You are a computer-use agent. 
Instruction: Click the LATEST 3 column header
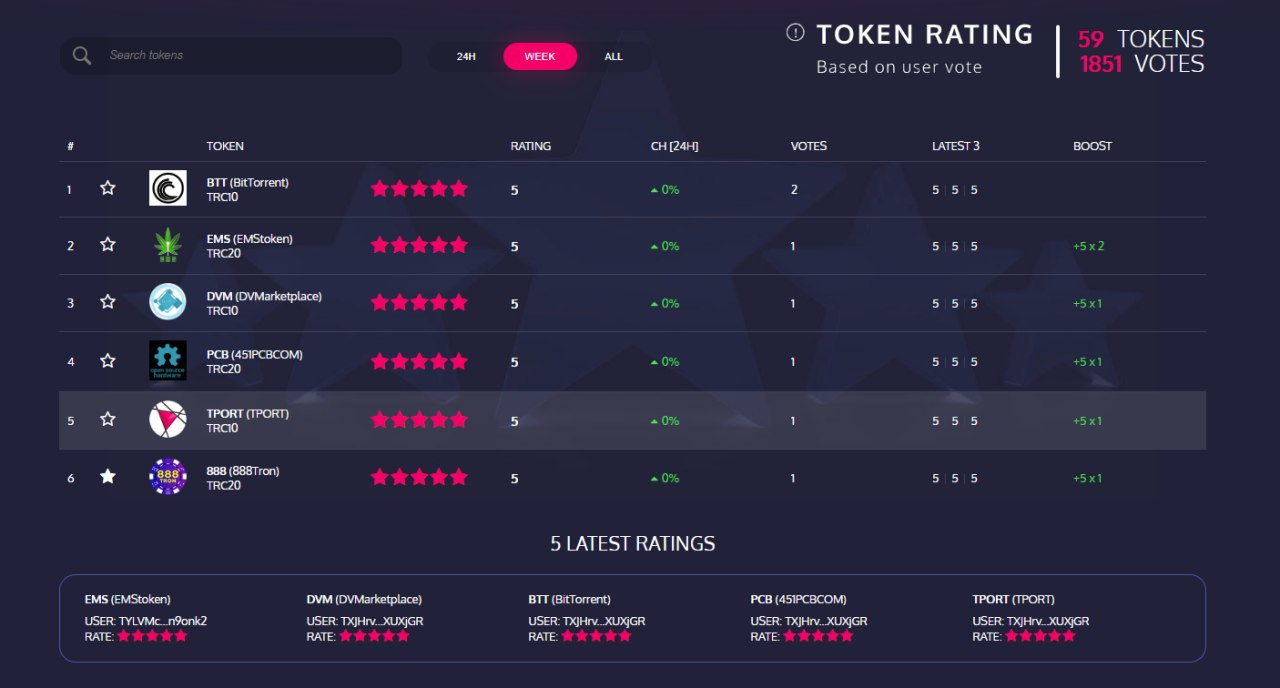[956, 146]
